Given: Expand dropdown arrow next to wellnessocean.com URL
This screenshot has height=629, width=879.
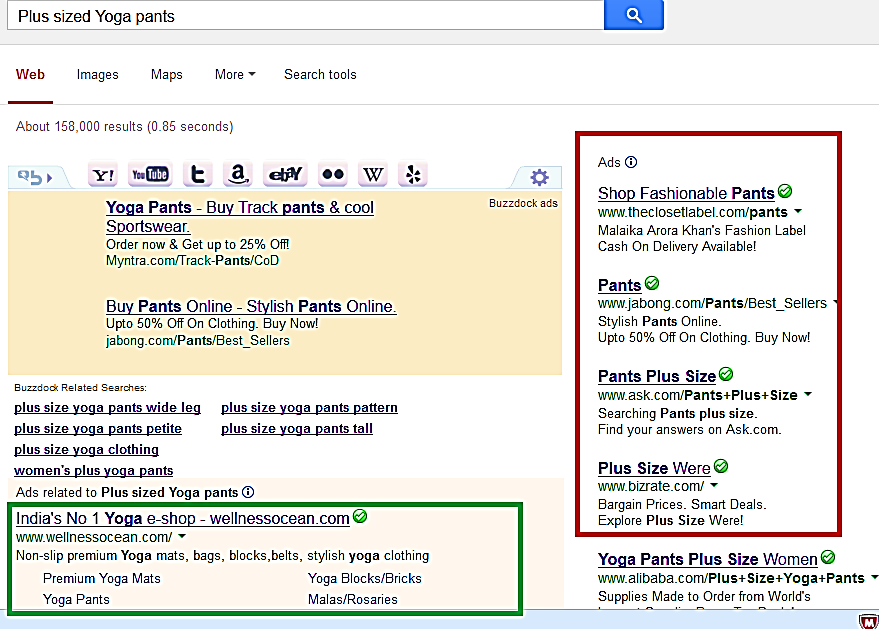Looking at the screenshot, I should (x=182, y=536).
